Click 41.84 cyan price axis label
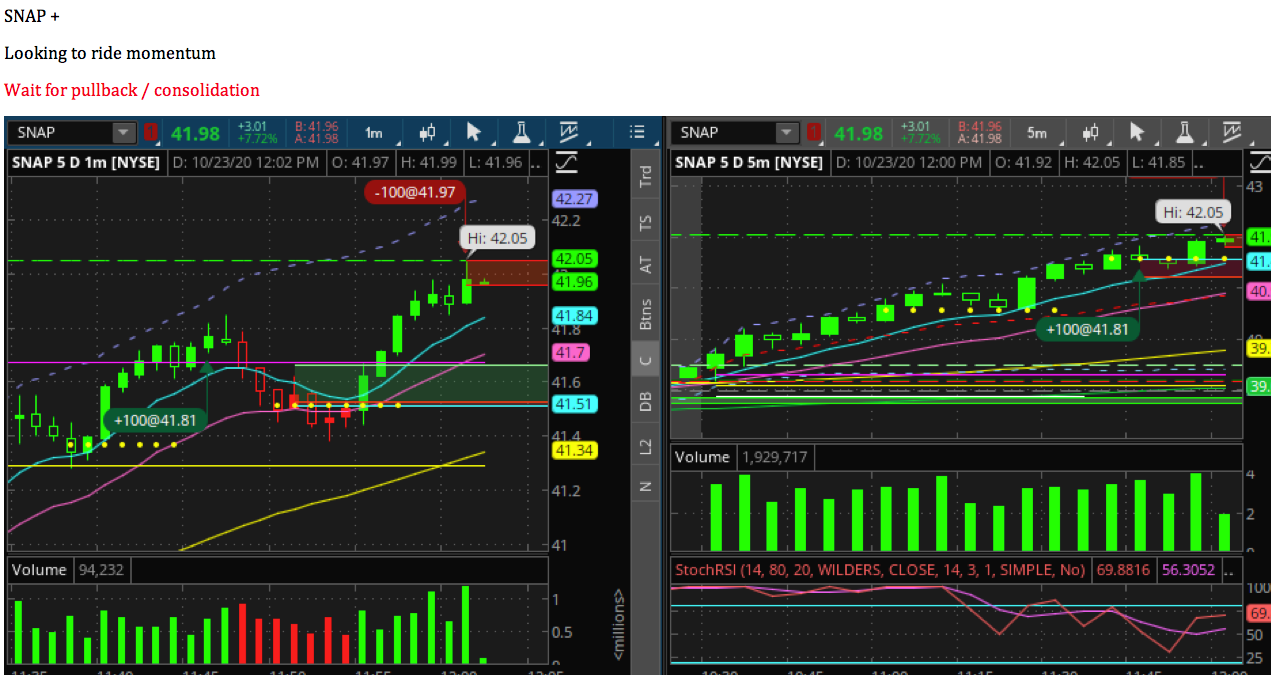 click(x=574, y=316)
